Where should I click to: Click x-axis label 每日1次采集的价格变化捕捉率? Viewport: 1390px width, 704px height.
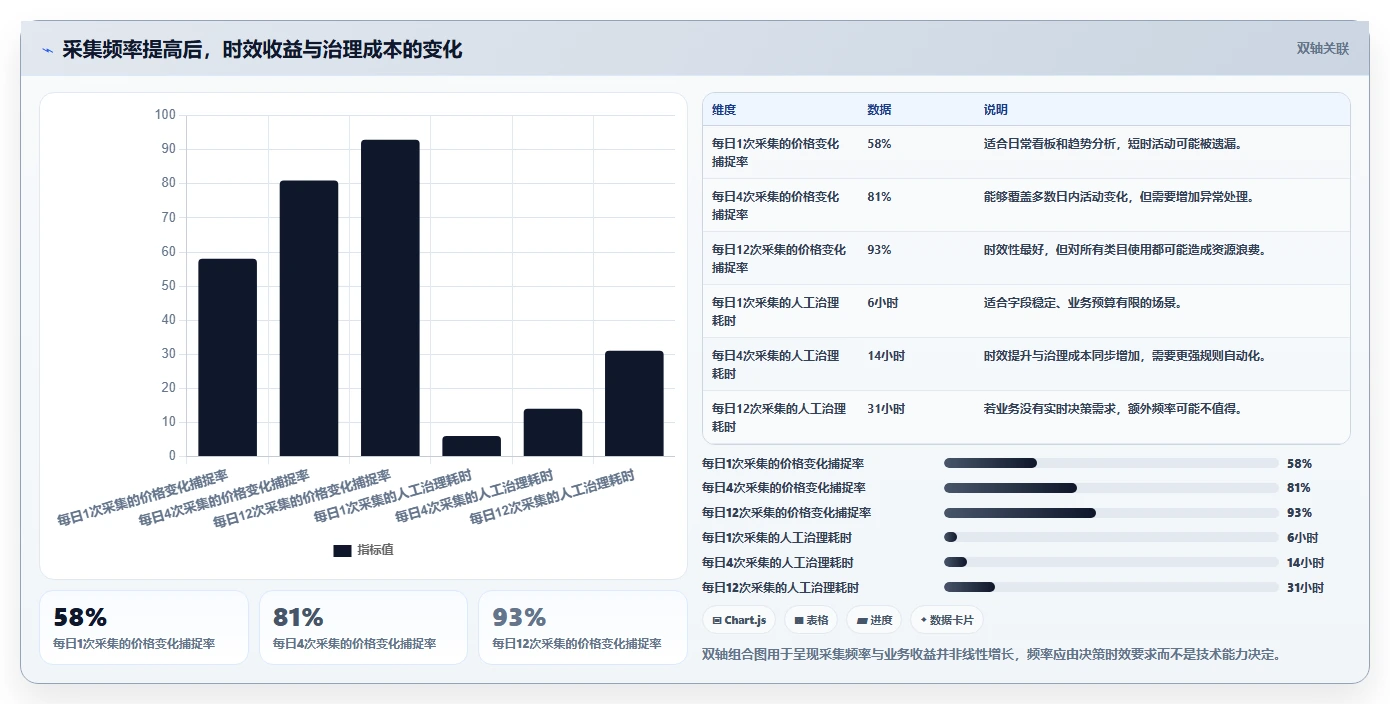click(x=143, y=496)
